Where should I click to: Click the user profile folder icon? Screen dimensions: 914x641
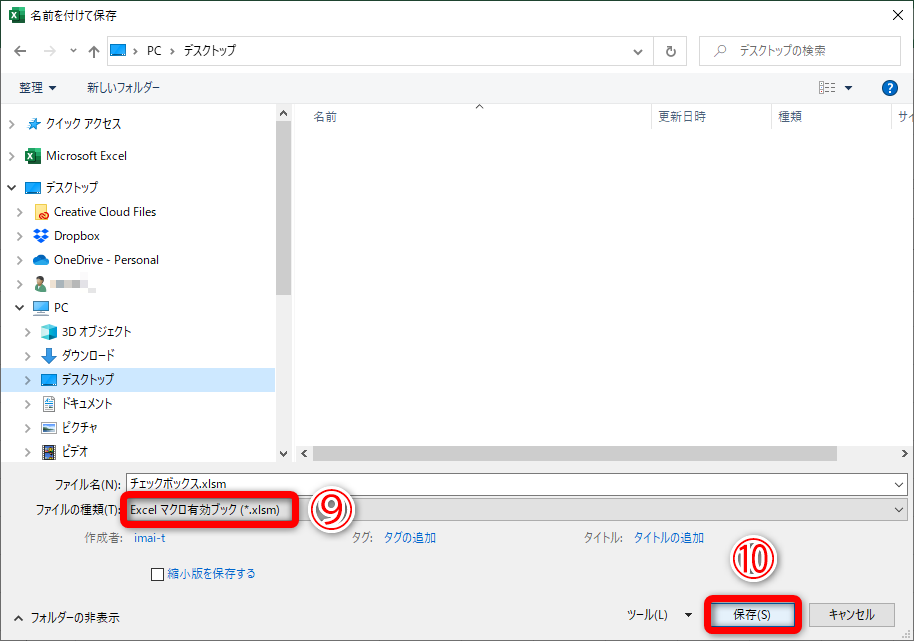click(x=40, y=284)
